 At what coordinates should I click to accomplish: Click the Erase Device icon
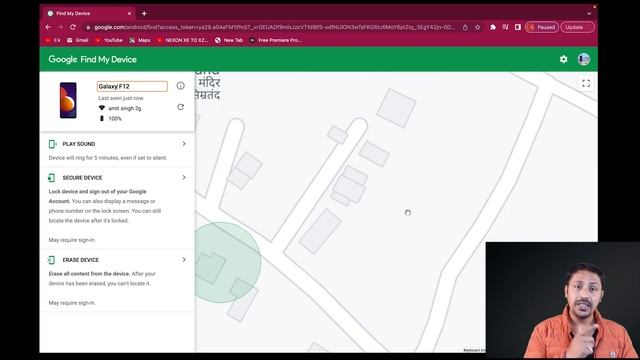tap(51, 260)
